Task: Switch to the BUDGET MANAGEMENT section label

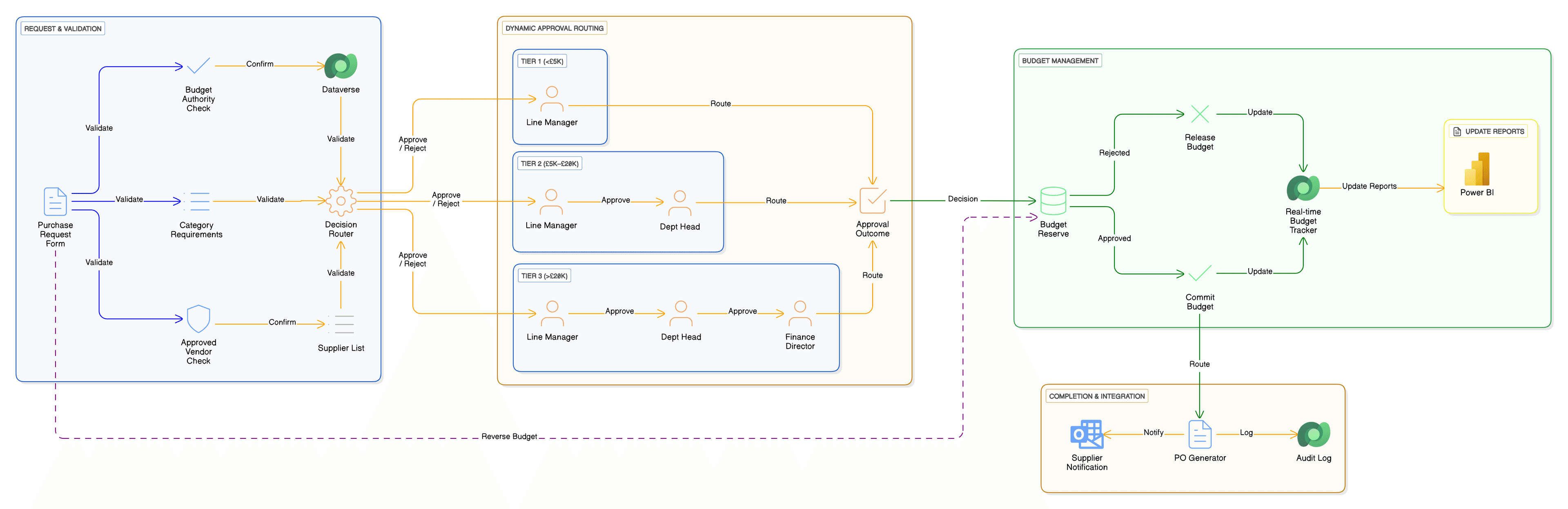Action: point(1060,60)
